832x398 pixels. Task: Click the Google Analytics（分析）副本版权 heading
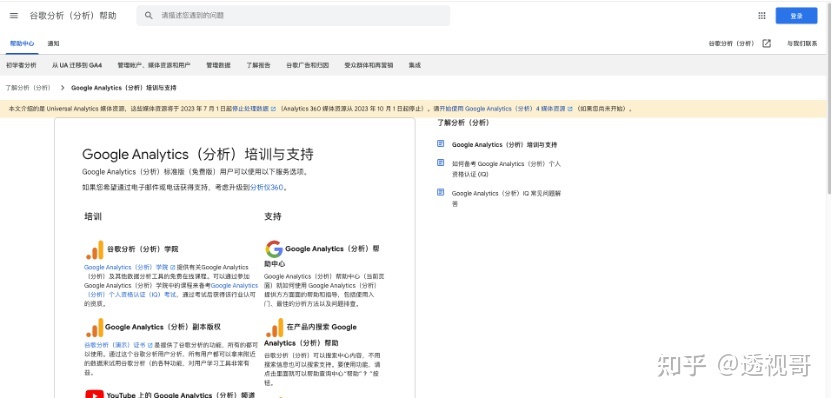(163, 327)
